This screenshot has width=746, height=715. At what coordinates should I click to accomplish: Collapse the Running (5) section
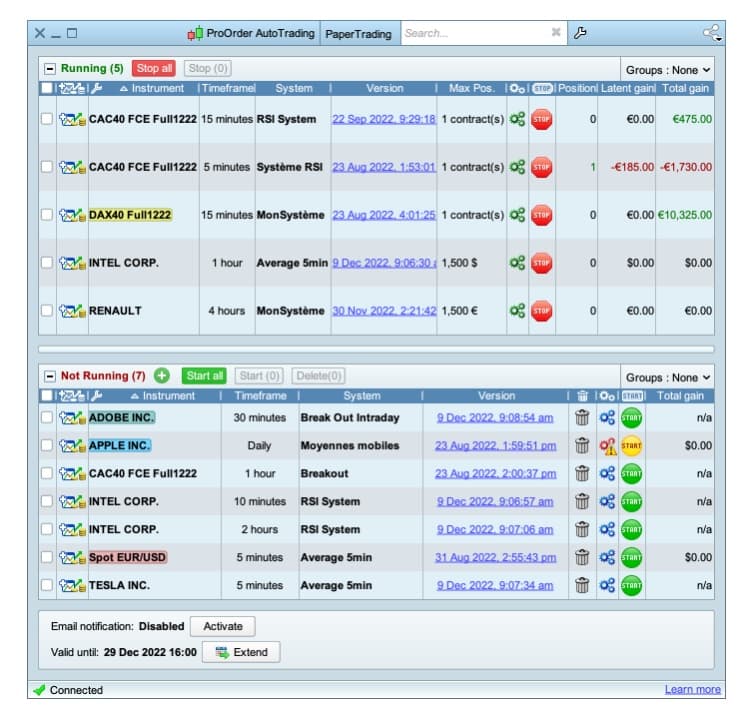(x=49, y=69)
